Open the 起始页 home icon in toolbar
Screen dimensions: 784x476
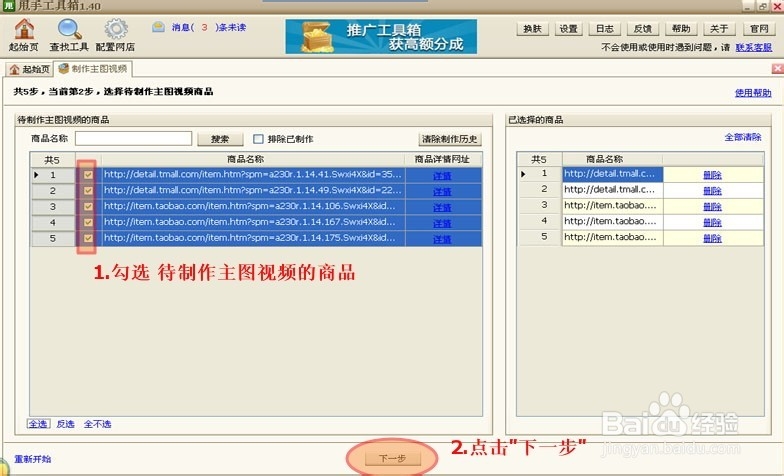coord(24,30)
